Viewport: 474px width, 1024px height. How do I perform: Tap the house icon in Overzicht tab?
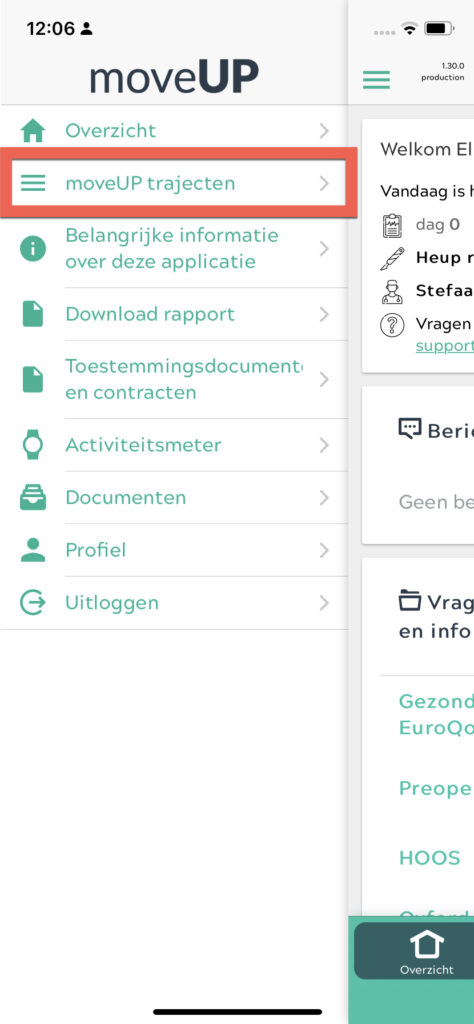tap(426, 944)
